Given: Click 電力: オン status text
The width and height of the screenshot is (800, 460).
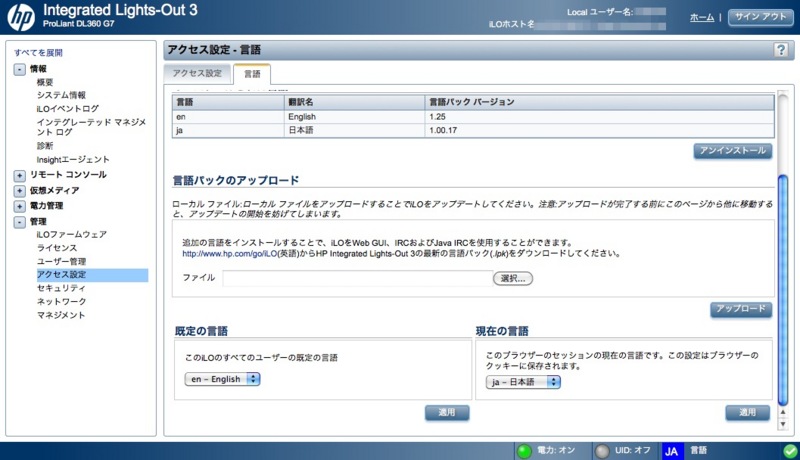Looking at the screenshot, I should (x=556, y=450).
